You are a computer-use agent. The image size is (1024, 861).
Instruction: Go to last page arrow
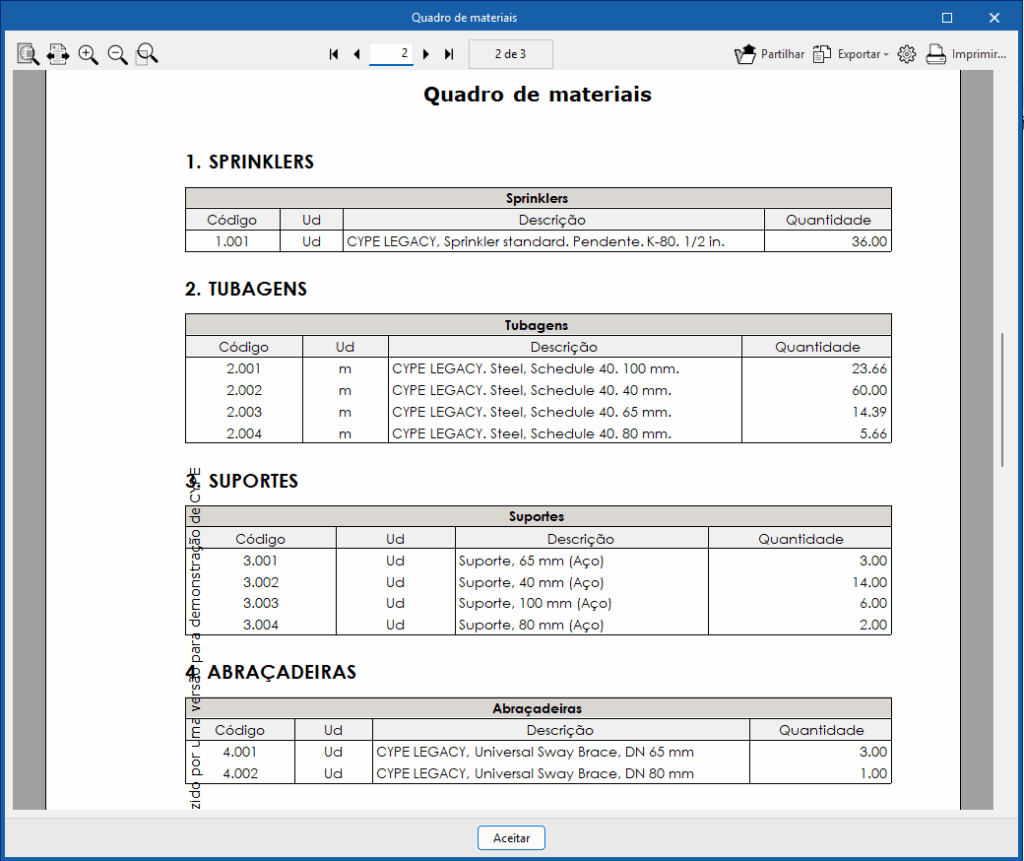click(x=449, y=54)
